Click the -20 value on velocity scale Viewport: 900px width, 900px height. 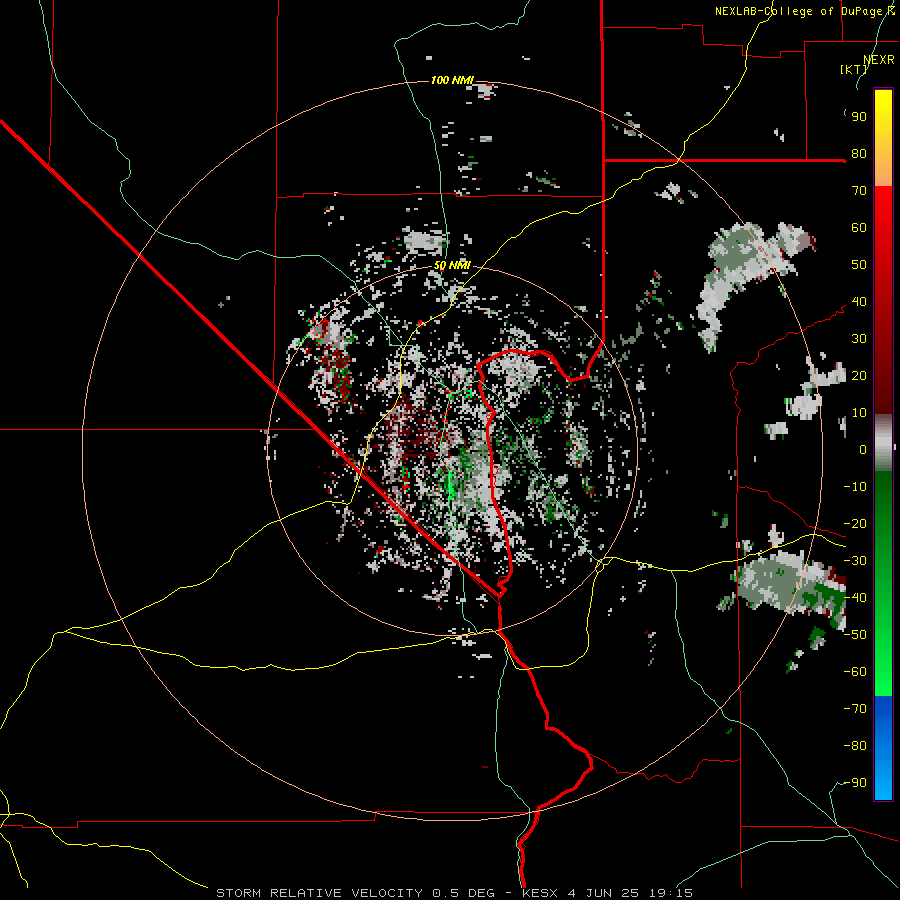[855, 523]
